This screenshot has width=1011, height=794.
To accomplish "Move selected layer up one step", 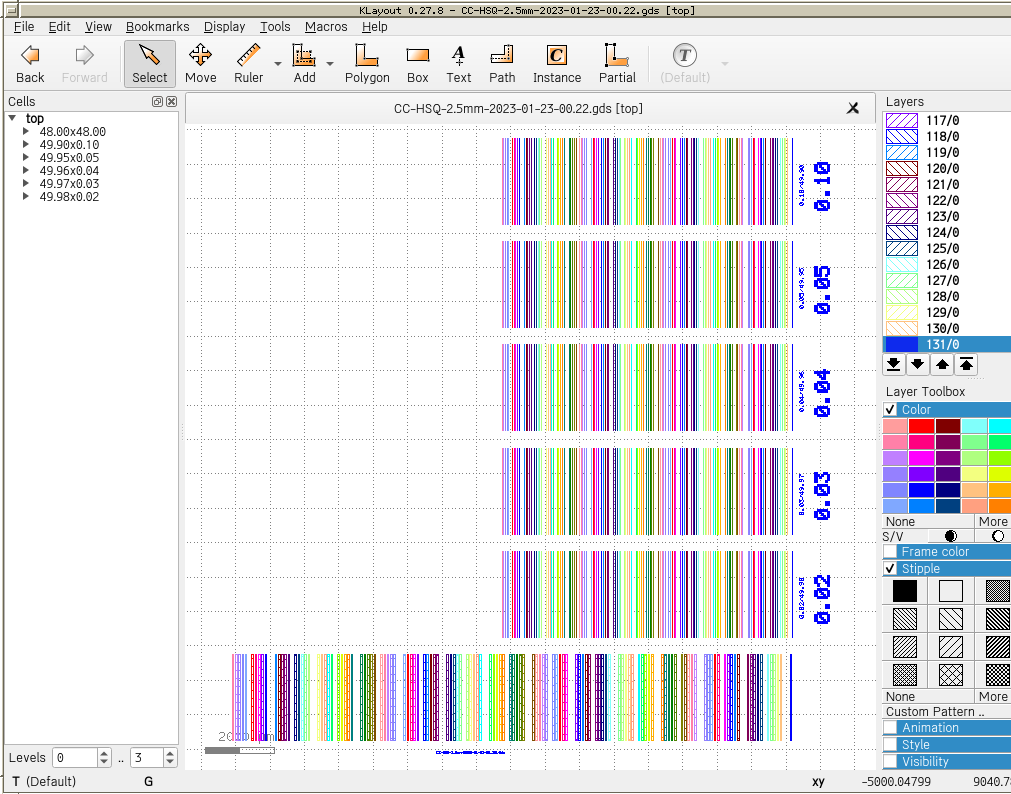I will tap(942, 364).
